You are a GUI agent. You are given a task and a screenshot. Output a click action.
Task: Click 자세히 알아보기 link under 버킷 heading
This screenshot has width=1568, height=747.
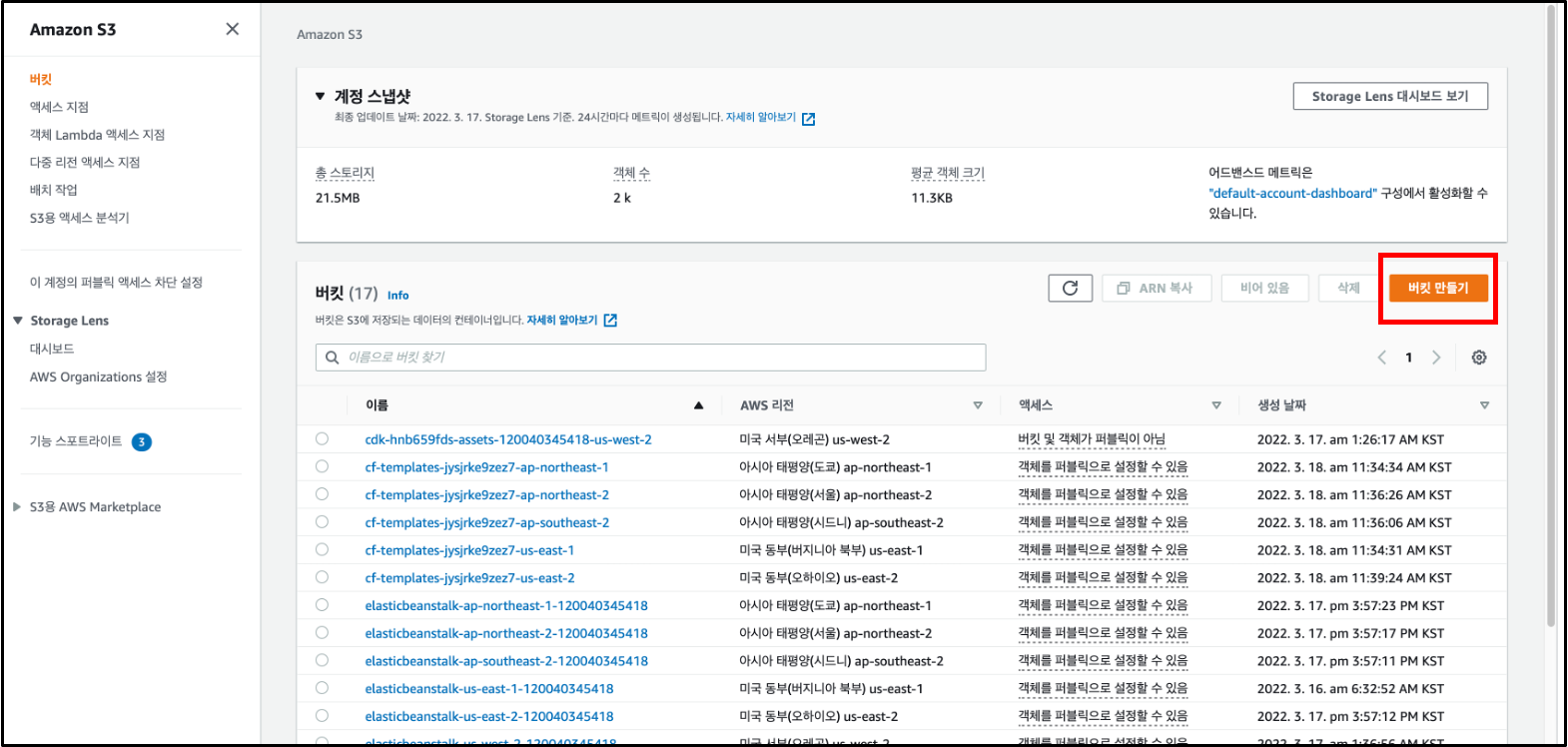tap(562, 321)
